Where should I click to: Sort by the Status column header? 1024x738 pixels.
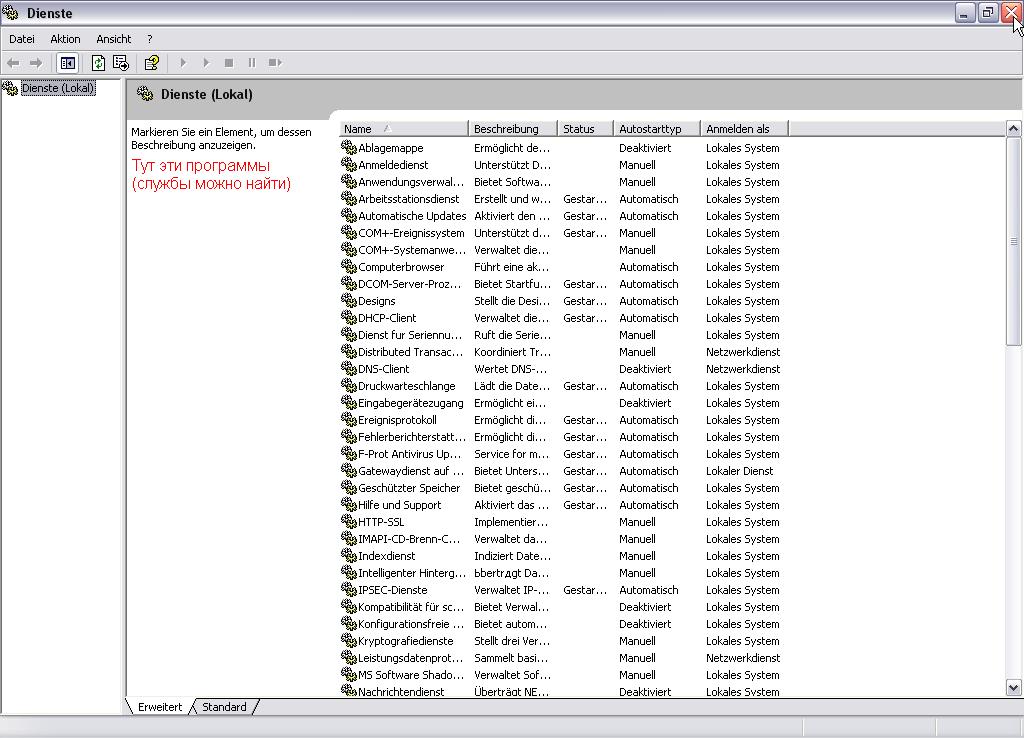point(585,129)
